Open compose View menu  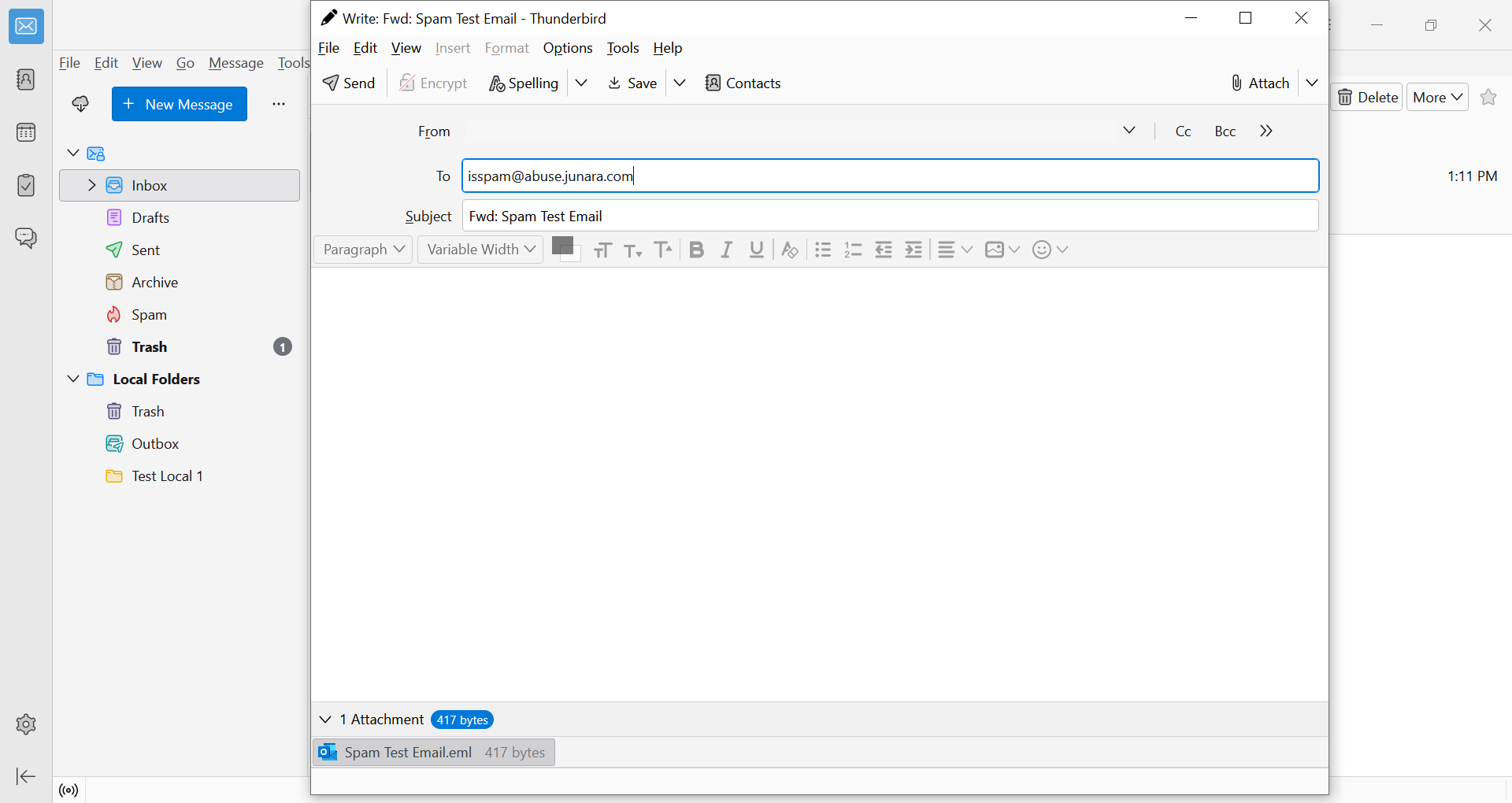pos(406,48)
